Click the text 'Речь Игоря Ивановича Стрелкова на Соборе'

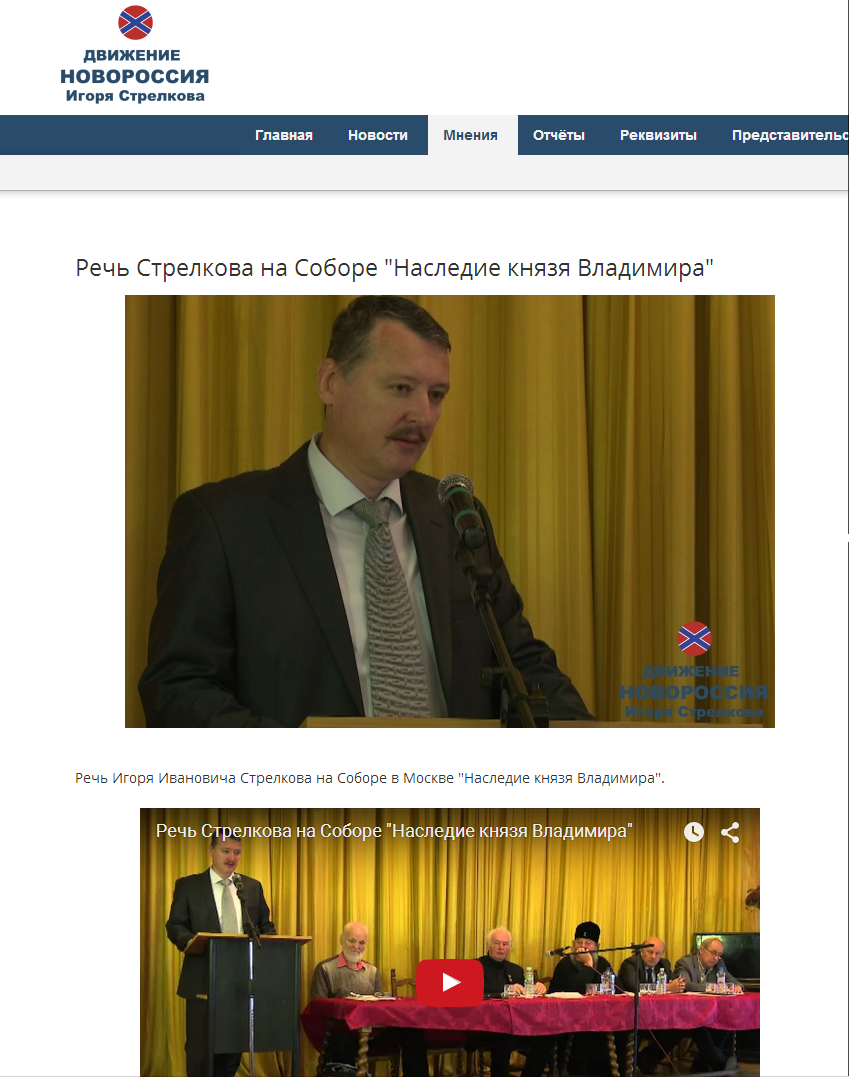click(231, 778)
